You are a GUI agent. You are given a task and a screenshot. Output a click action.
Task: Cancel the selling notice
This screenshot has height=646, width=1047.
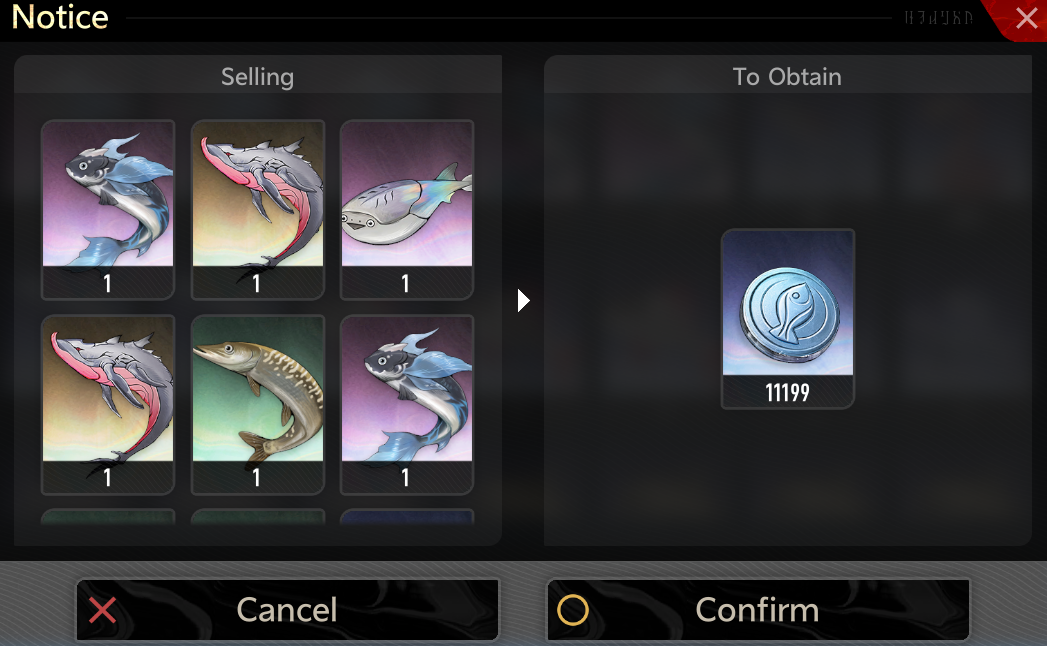287,609
